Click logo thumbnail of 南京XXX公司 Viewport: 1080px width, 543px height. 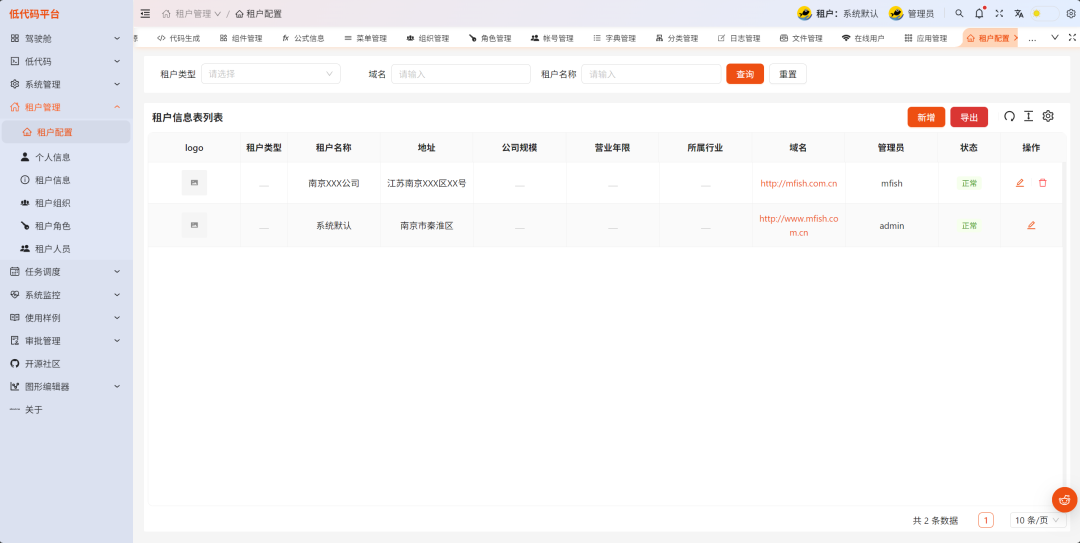point(194,183)
